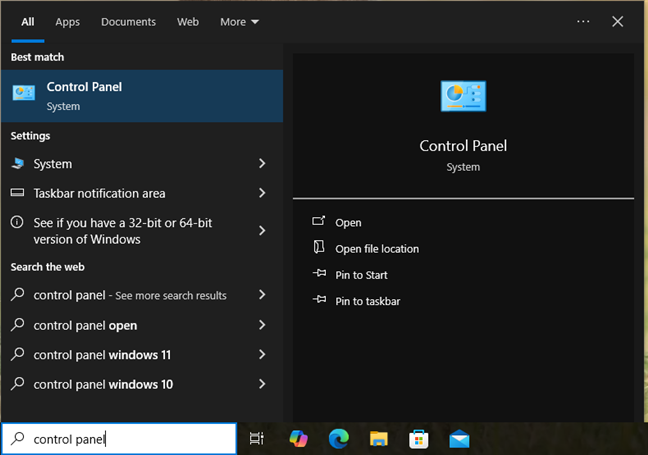Select the All filter tab
The height and width of the screenshot is (455, 648).
pos(28,22)
